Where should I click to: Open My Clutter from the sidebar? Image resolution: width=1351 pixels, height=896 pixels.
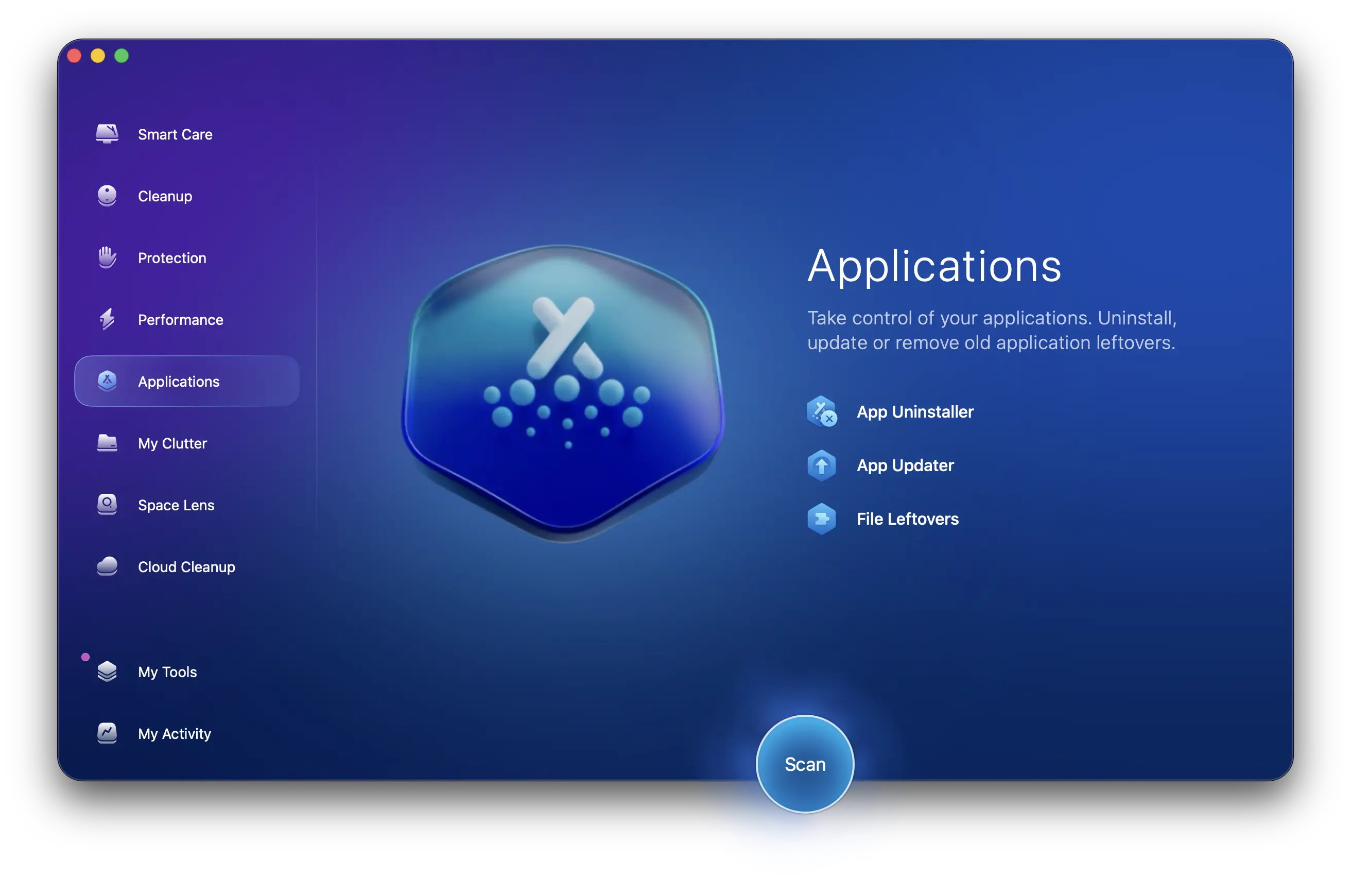coord(187,443)
